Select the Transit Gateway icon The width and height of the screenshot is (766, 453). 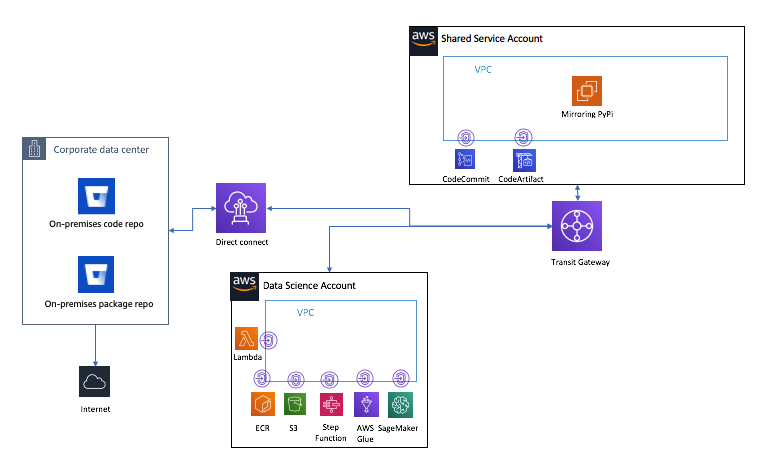click(x=577, y=226)
